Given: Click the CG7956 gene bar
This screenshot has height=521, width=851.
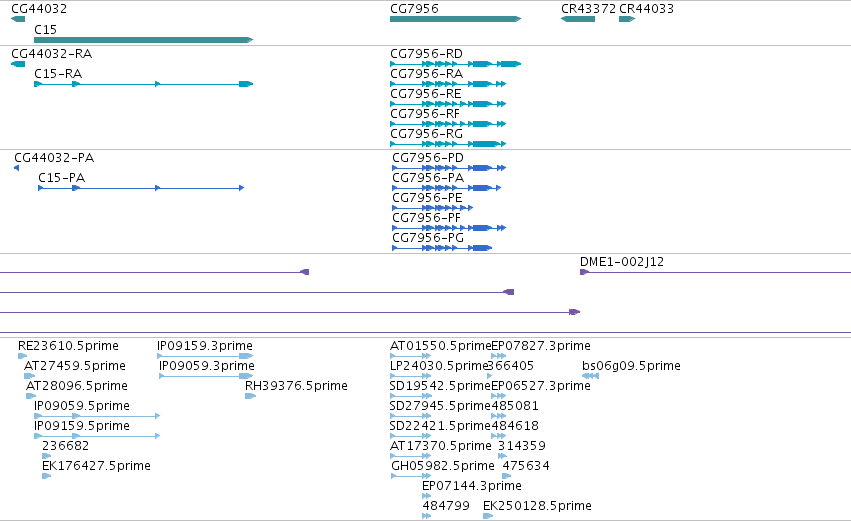Looking at the screenshot, I should 455,19.
